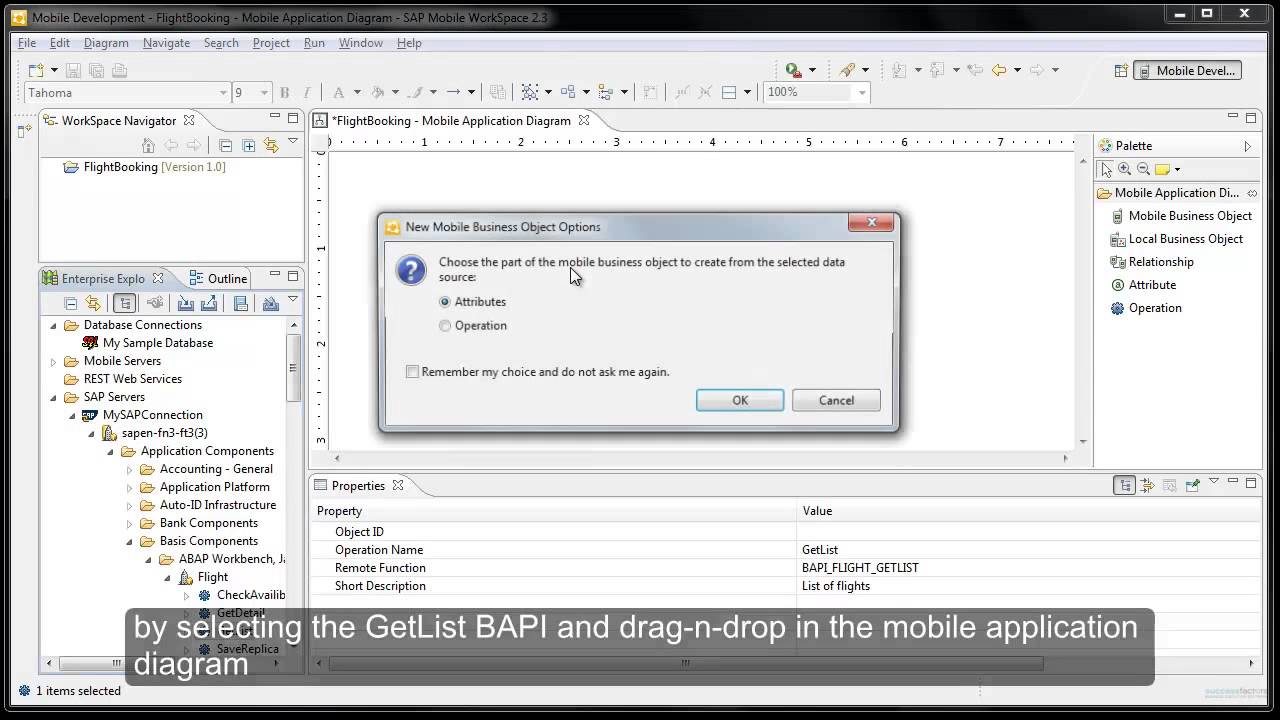1280x720 pixels.
Task: Click the Enterprise Explorer vertical scrollbar
Action: pyautogui.click(x=294, y=368)
